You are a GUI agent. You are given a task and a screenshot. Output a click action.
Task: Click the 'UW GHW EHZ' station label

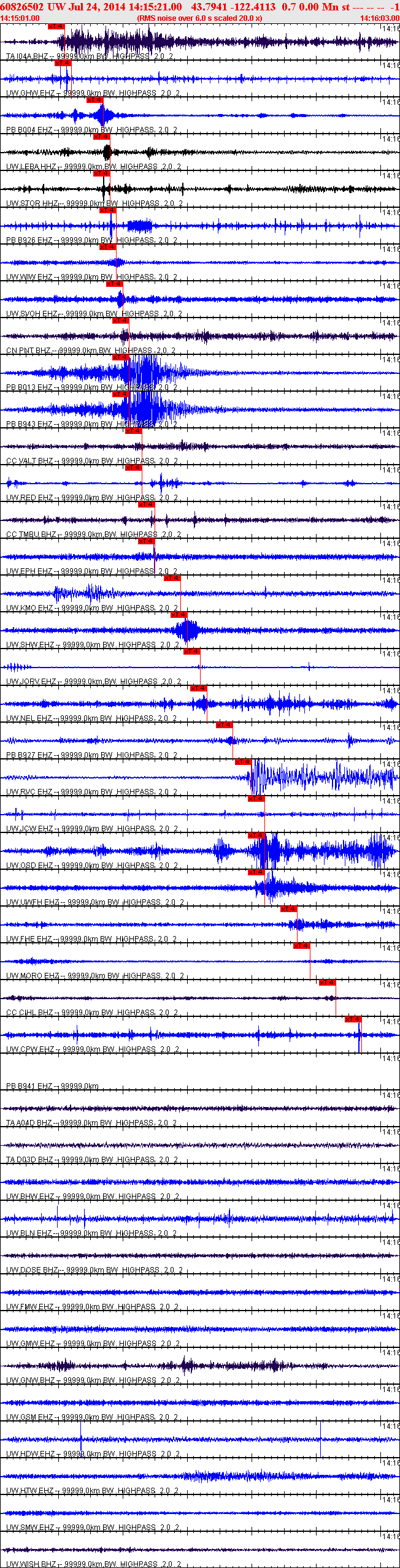pos(30,93)
